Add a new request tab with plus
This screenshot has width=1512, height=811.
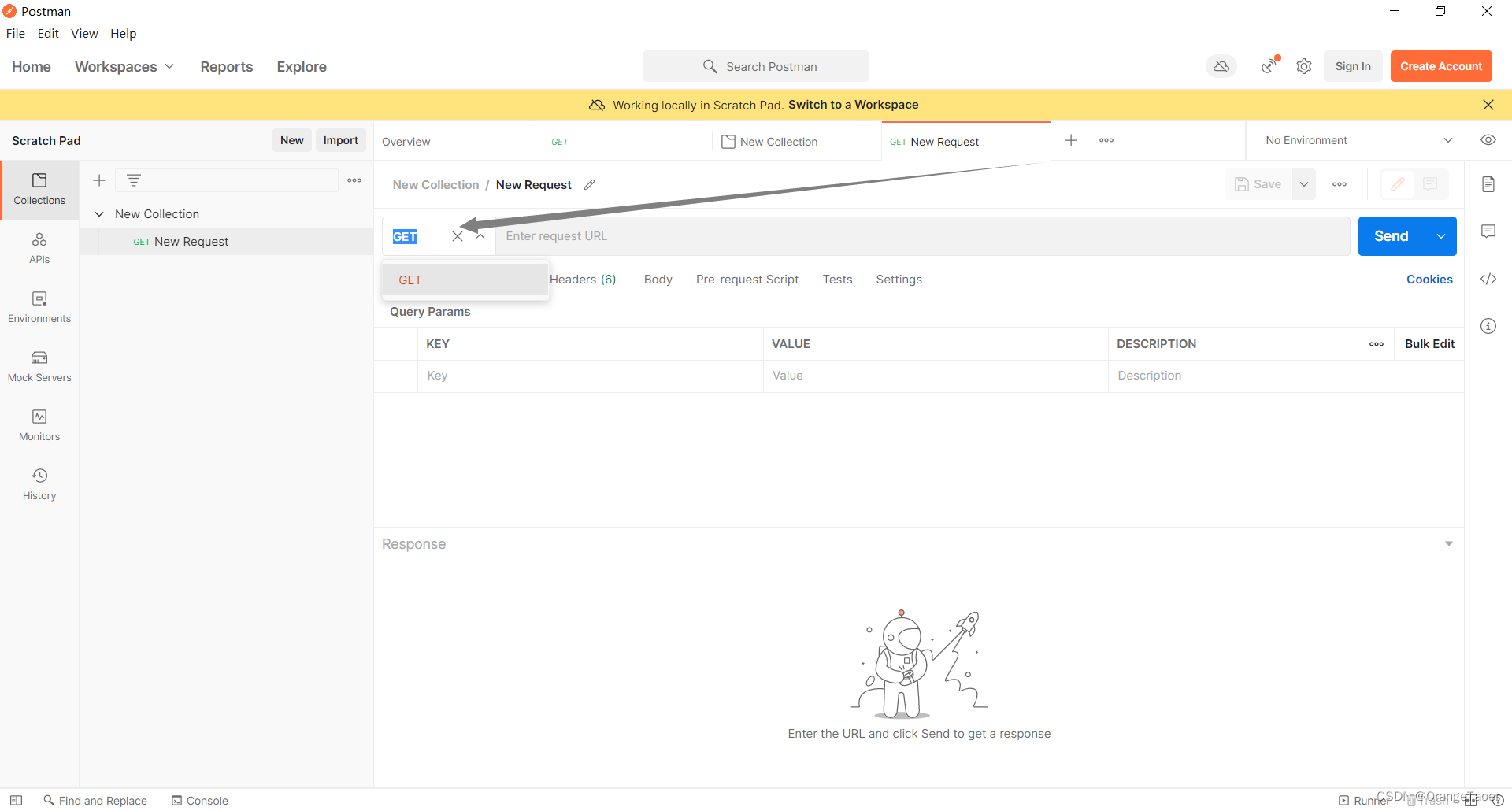(1071, 140)
